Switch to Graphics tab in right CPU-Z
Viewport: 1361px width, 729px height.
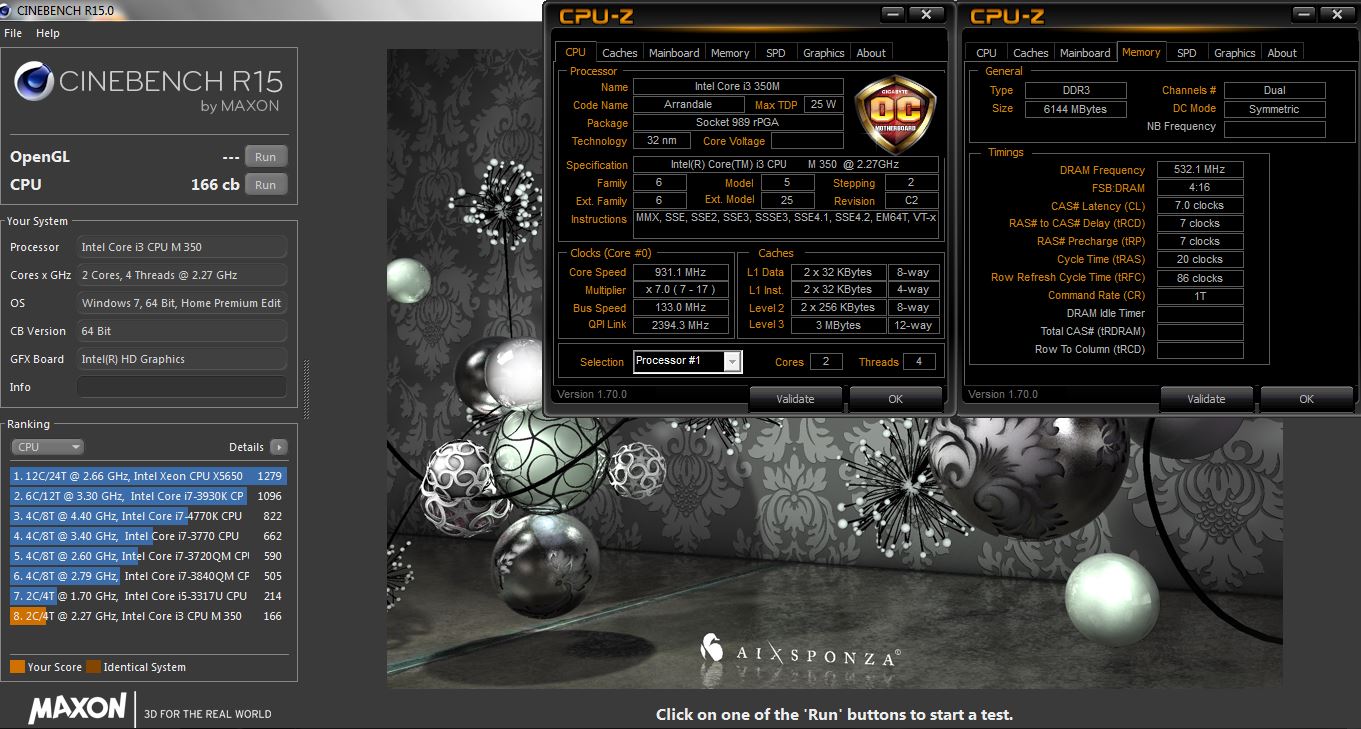click(1235, 53)
